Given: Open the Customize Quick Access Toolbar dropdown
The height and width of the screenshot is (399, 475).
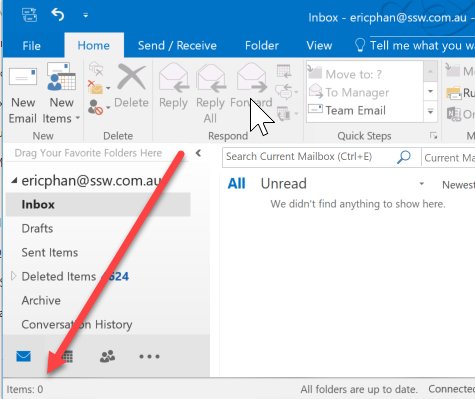Looking at the screenshot, I should tap(86, 15).
